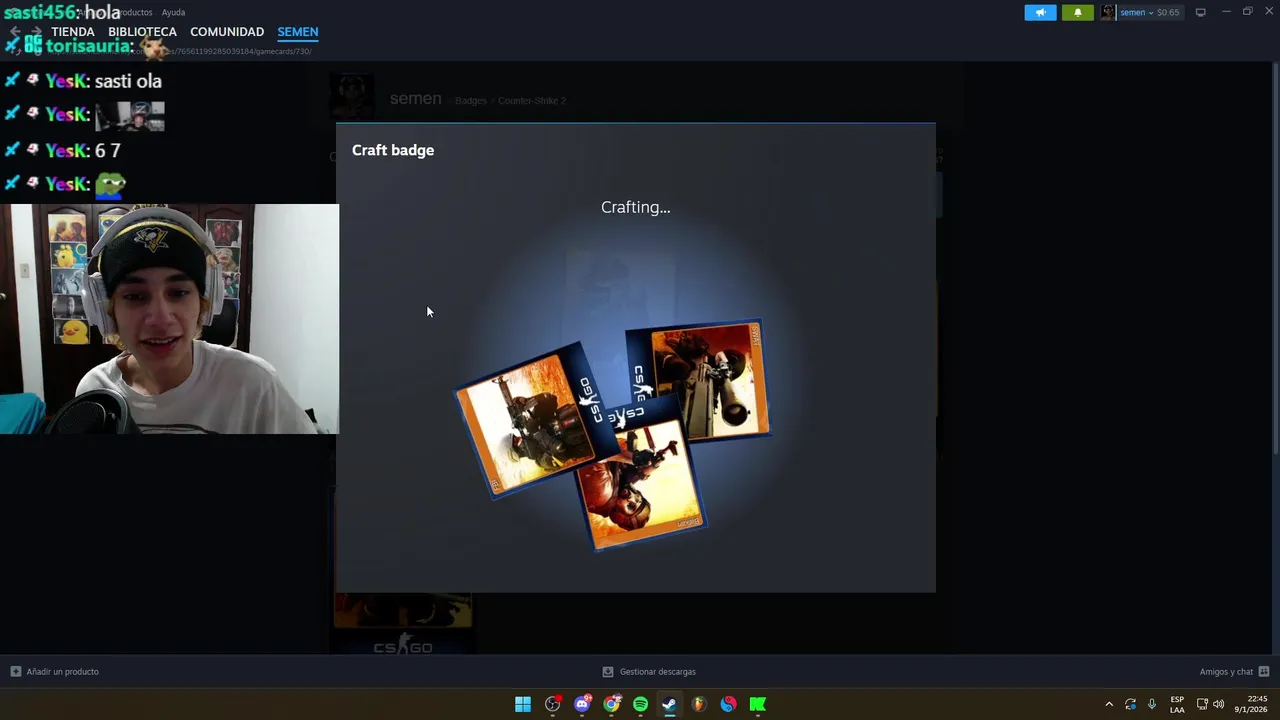Click the Steam taskbar icon

tap(669, 704)
